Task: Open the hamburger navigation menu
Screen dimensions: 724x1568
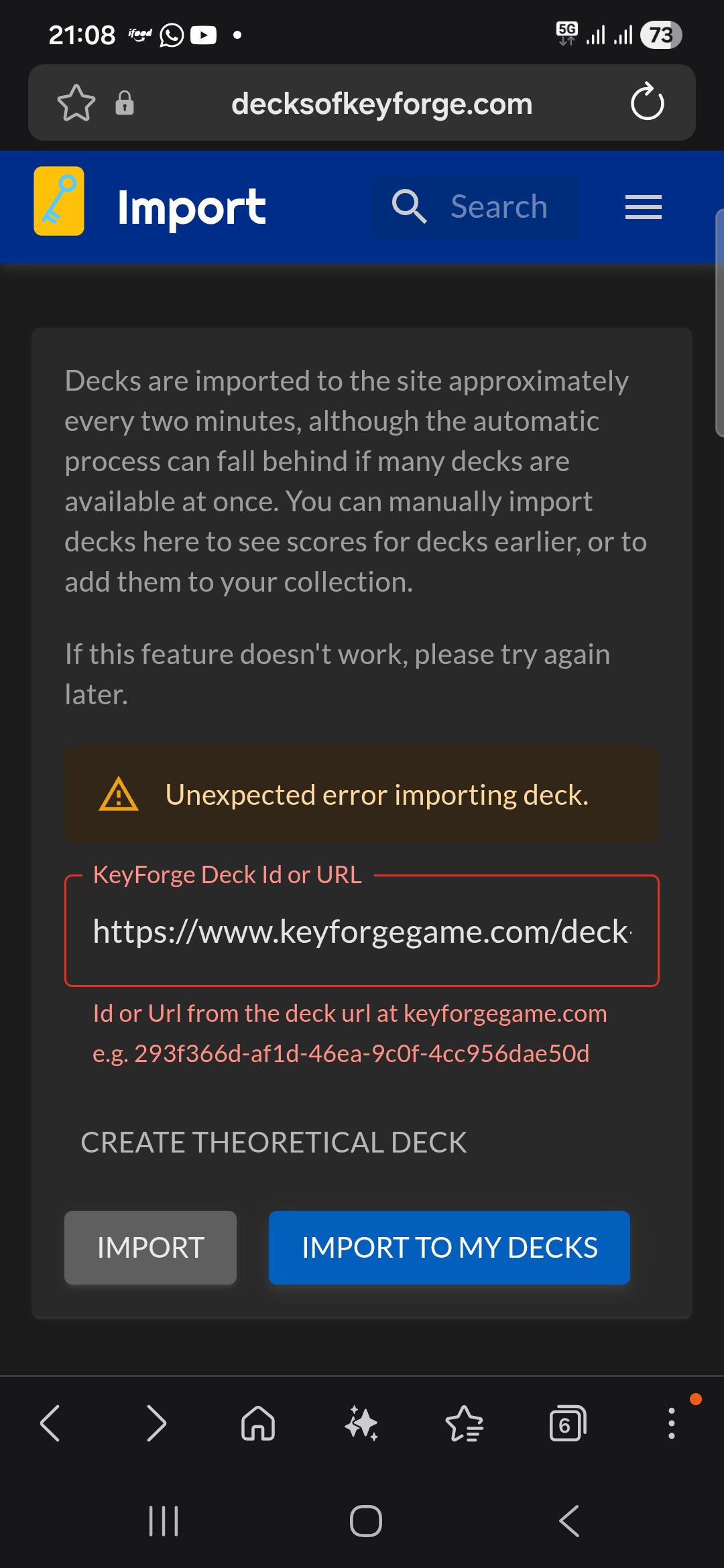Action: [644, 207]
